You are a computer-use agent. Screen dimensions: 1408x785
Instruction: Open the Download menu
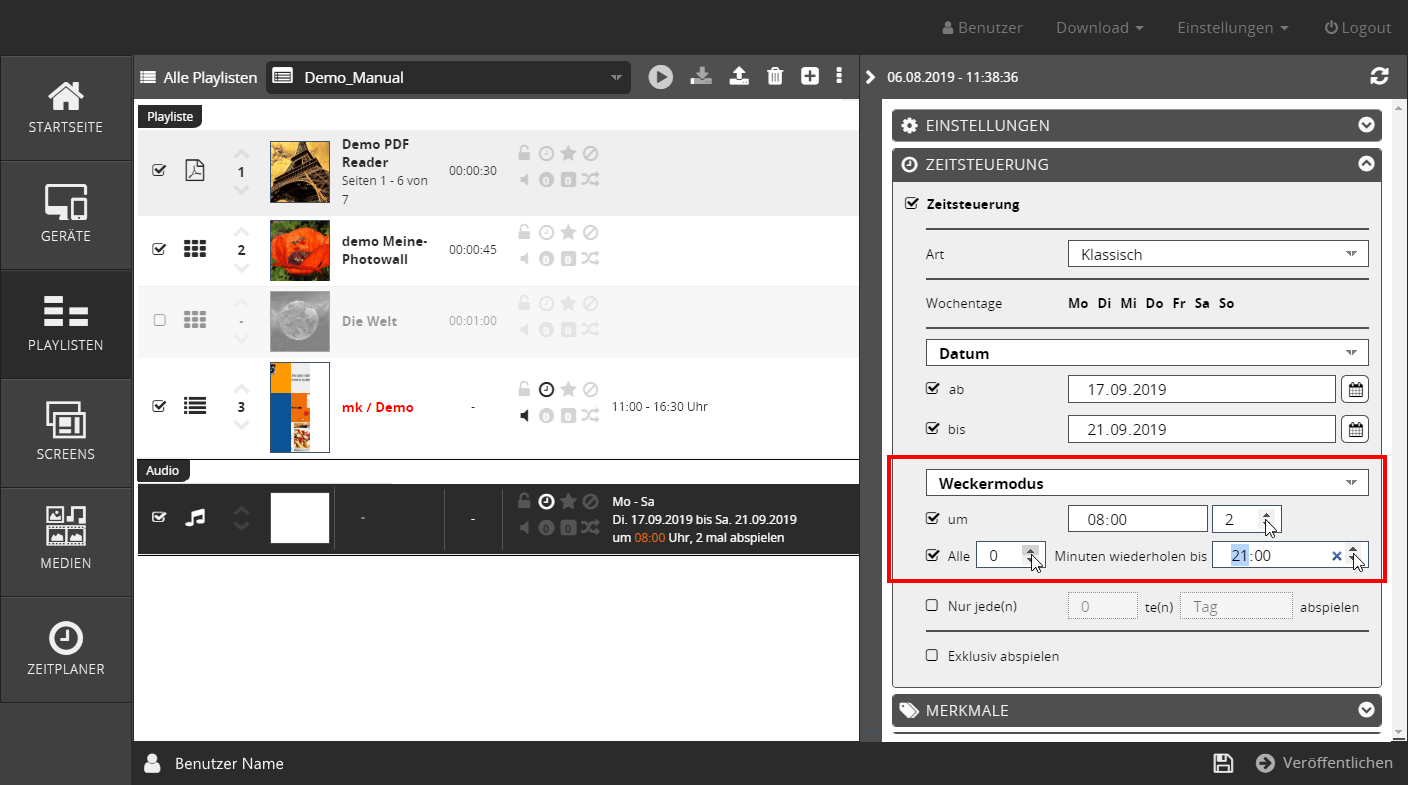click(1099, 28)
